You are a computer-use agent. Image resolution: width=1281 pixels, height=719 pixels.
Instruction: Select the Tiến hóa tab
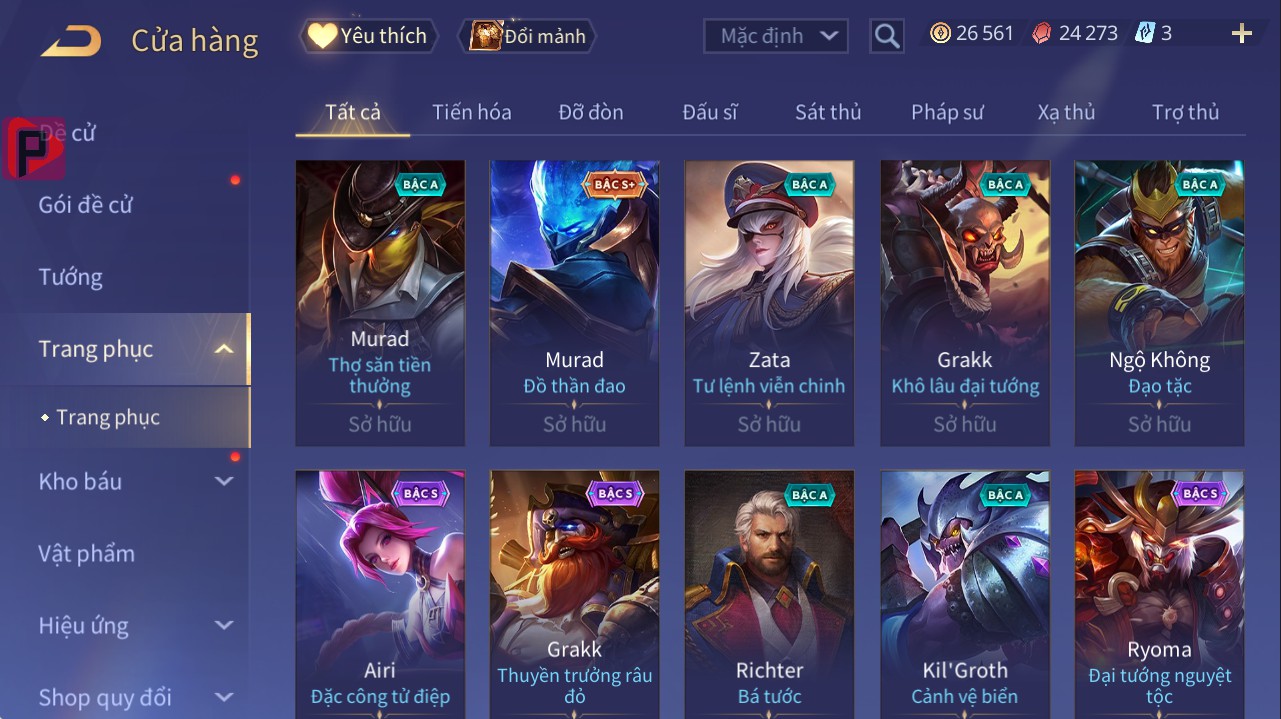tap(472, 112)
